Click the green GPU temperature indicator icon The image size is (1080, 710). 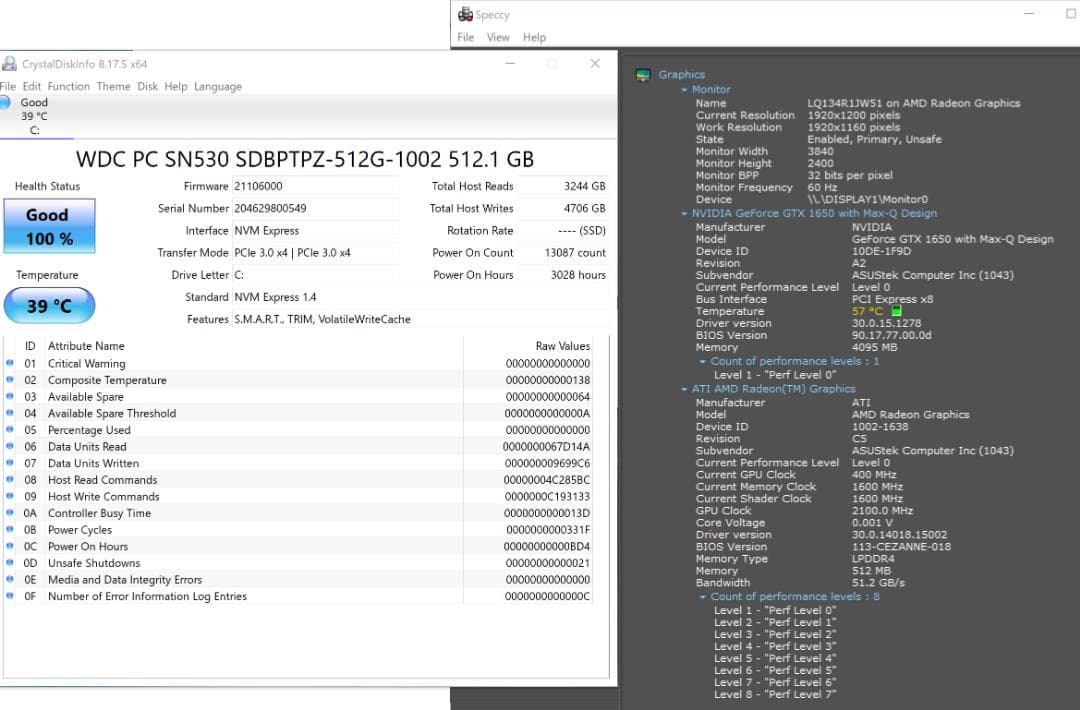pyautogui.click(x=896, y=311)
